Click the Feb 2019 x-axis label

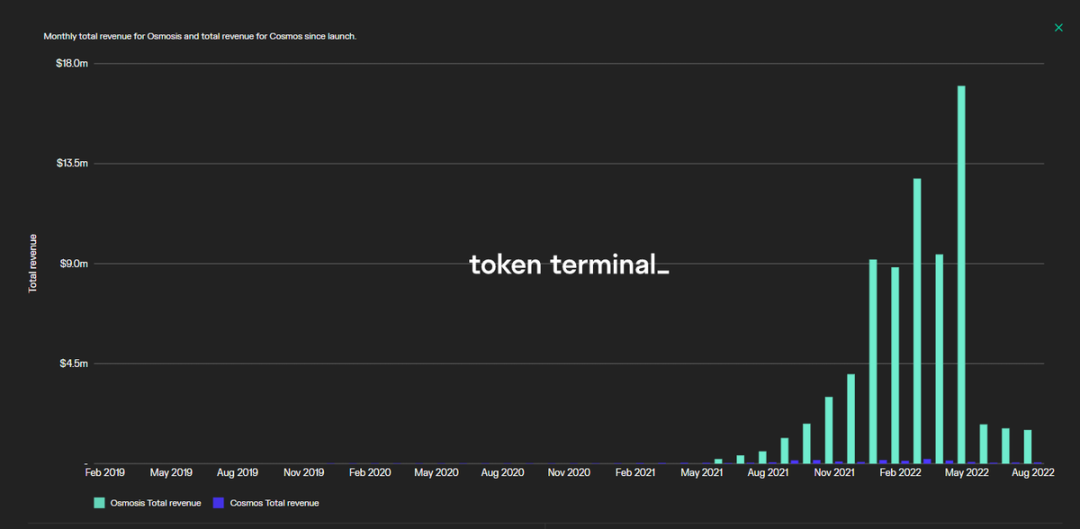[105, 473]
